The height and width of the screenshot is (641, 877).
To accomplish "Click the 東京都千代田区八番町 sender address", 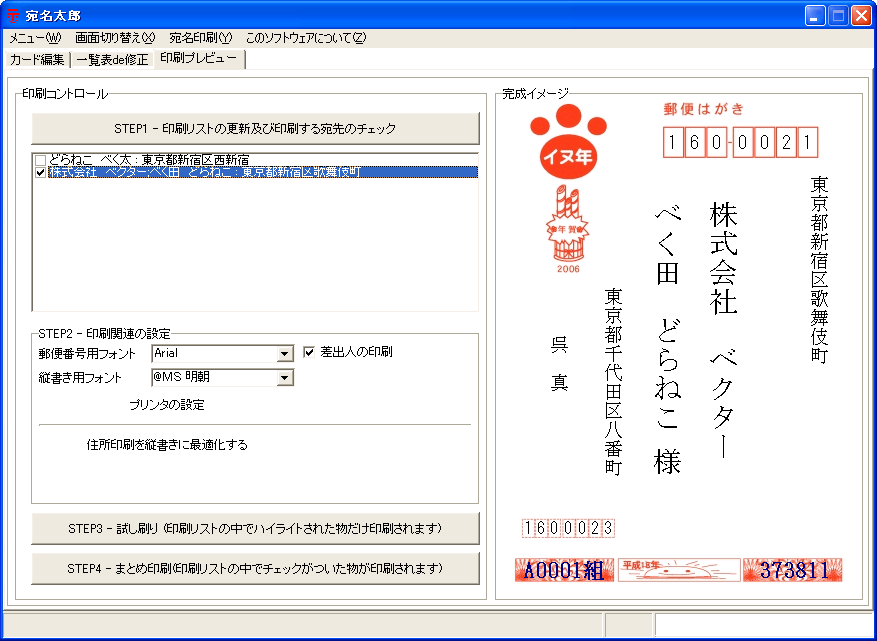I will point(614,382).
